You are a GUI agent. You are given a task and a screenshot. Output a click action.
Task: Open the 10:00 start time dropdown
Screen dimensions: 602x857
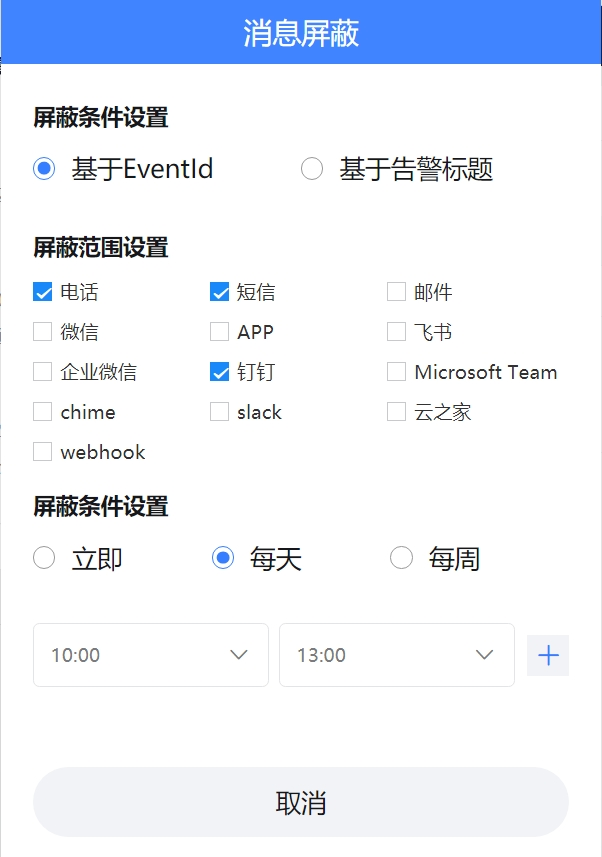151,655
